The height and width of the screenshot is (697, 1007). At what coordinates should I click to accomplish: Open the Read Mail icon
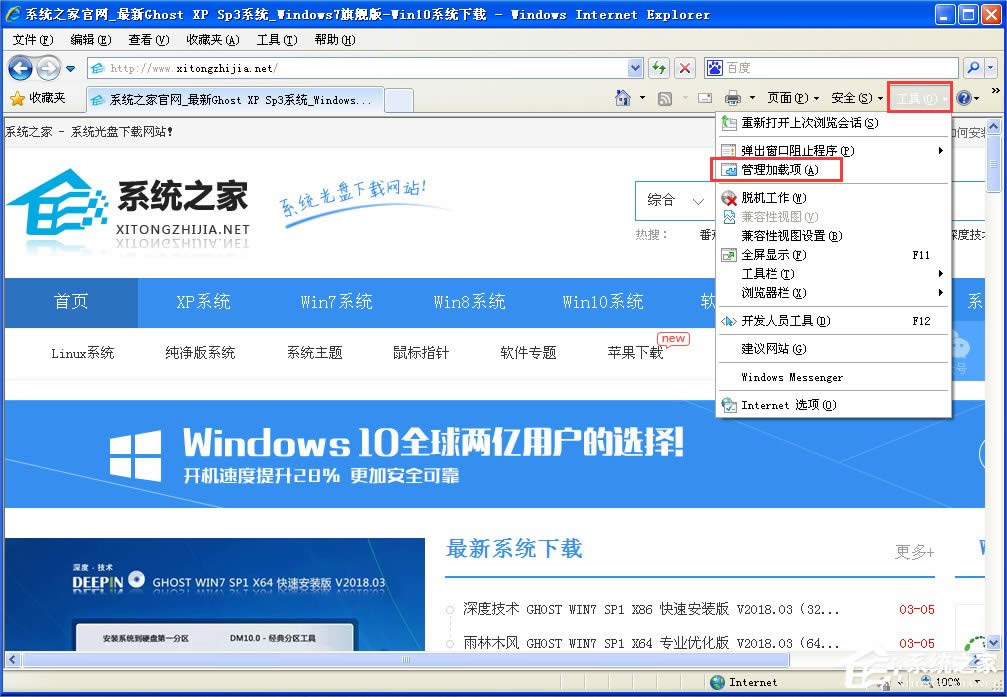pos(703,97)
